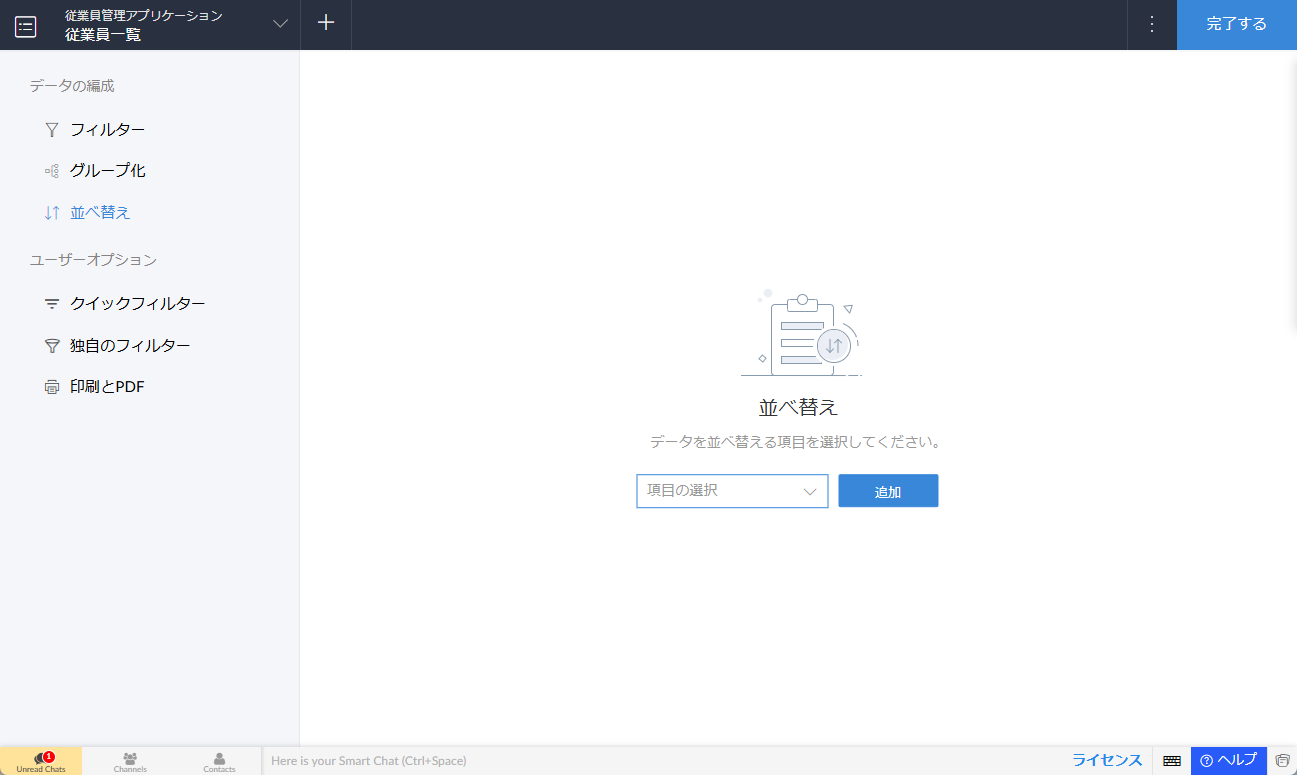This screenshot has width=1297, height=775.
Task: Open the three-dot more options menu
Action: click(1151, 24)
